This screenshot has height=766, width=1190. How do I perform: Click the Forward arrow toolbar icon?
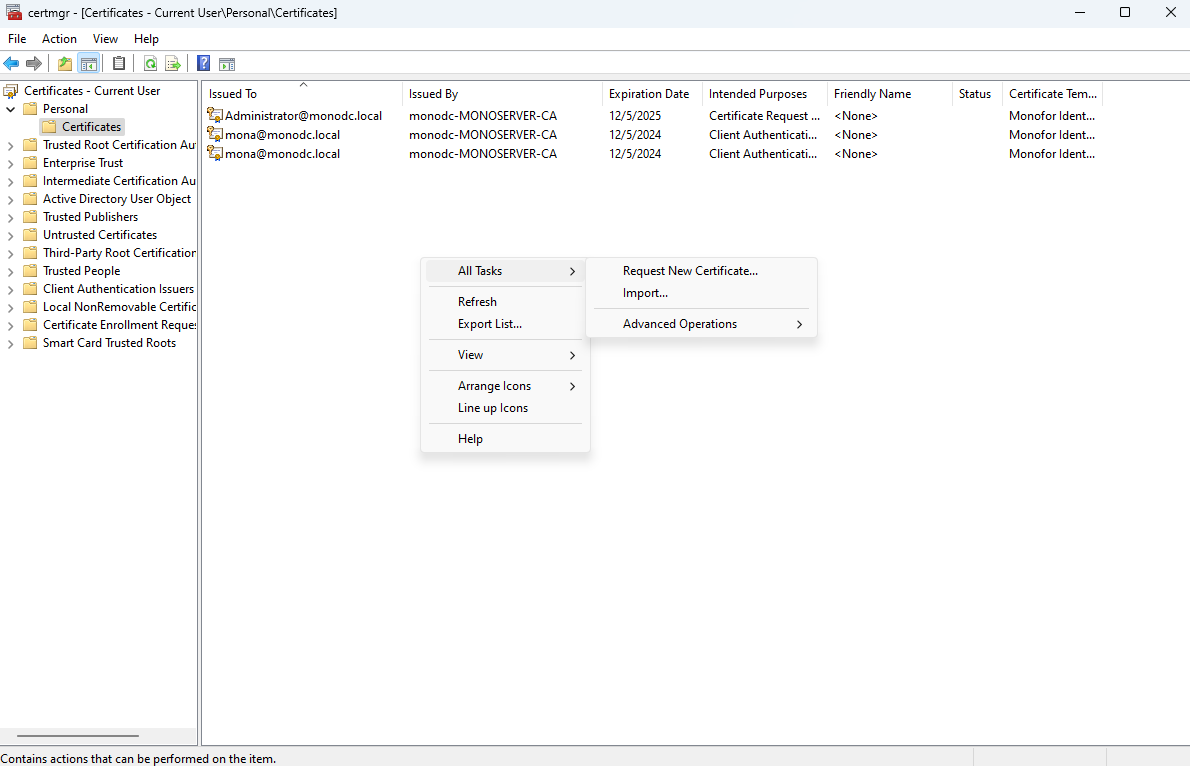pos(34,64)
